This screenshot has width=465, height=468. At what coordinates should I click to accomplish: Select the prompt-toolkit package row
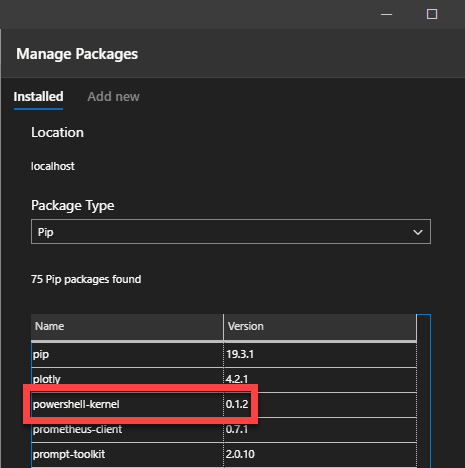click(224, 455)
